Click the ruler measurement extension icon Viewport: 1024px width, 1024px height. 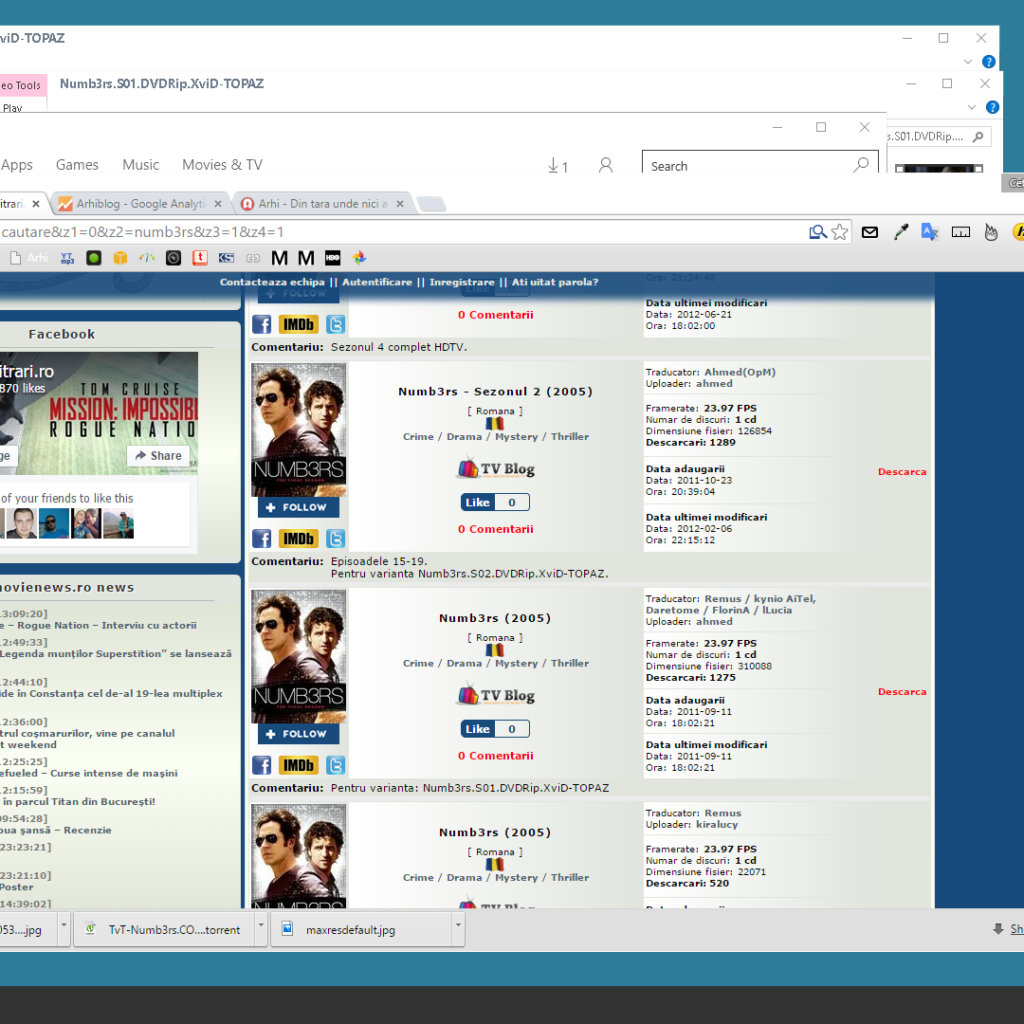pos(961,231)
